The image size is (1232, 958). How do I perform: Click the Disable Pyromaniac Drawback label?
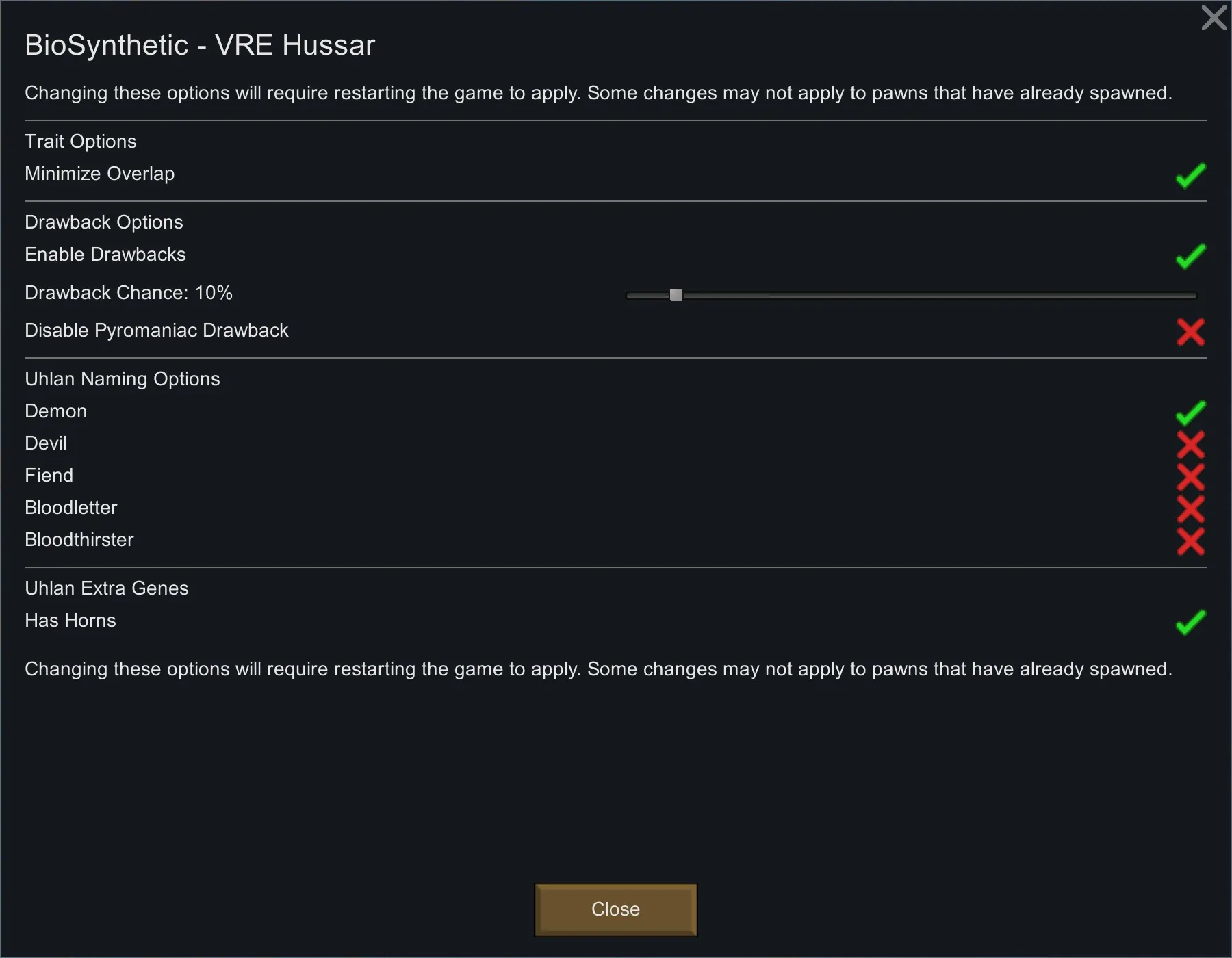point(157,331)
